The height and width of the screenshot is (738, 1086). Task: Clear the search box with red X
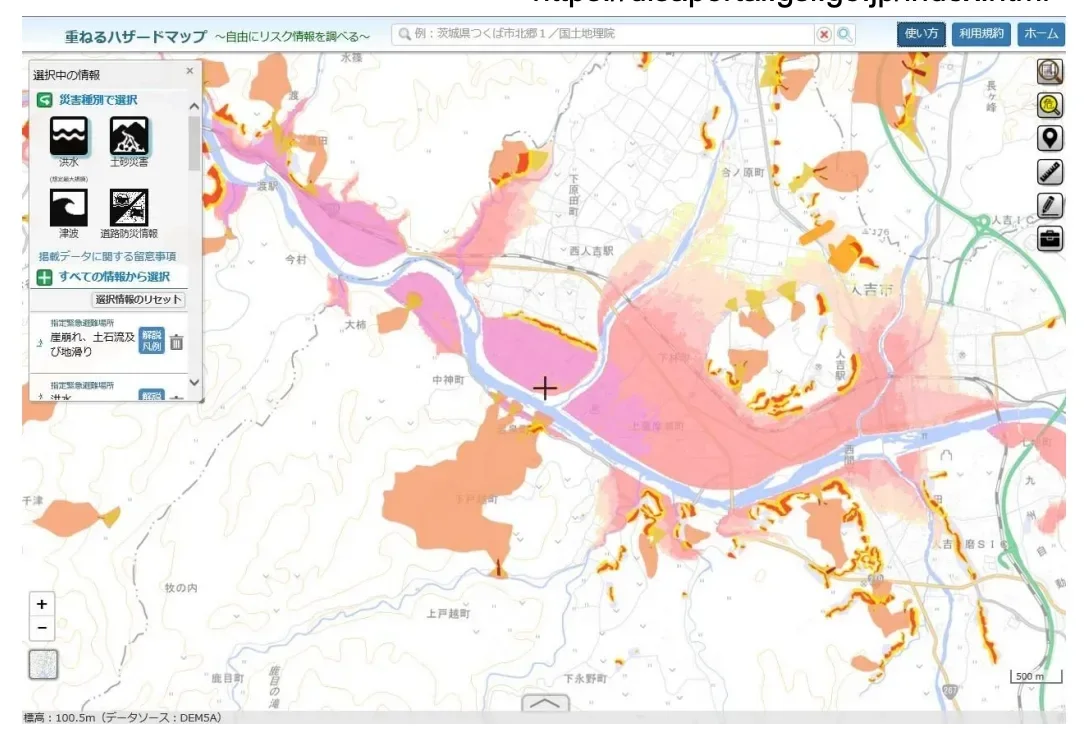click(x=824, y=34)
